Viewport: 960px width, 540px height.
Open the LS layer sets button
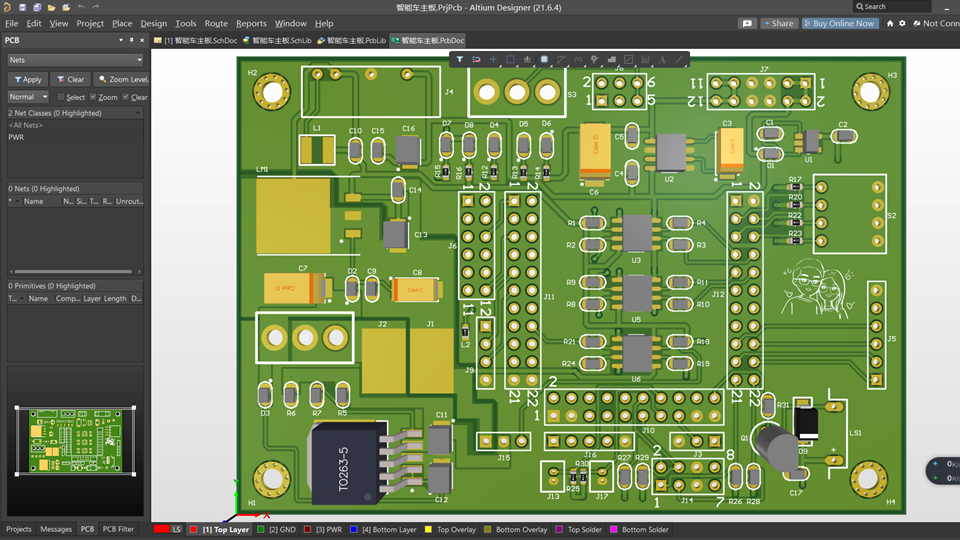tap(176, 530)
